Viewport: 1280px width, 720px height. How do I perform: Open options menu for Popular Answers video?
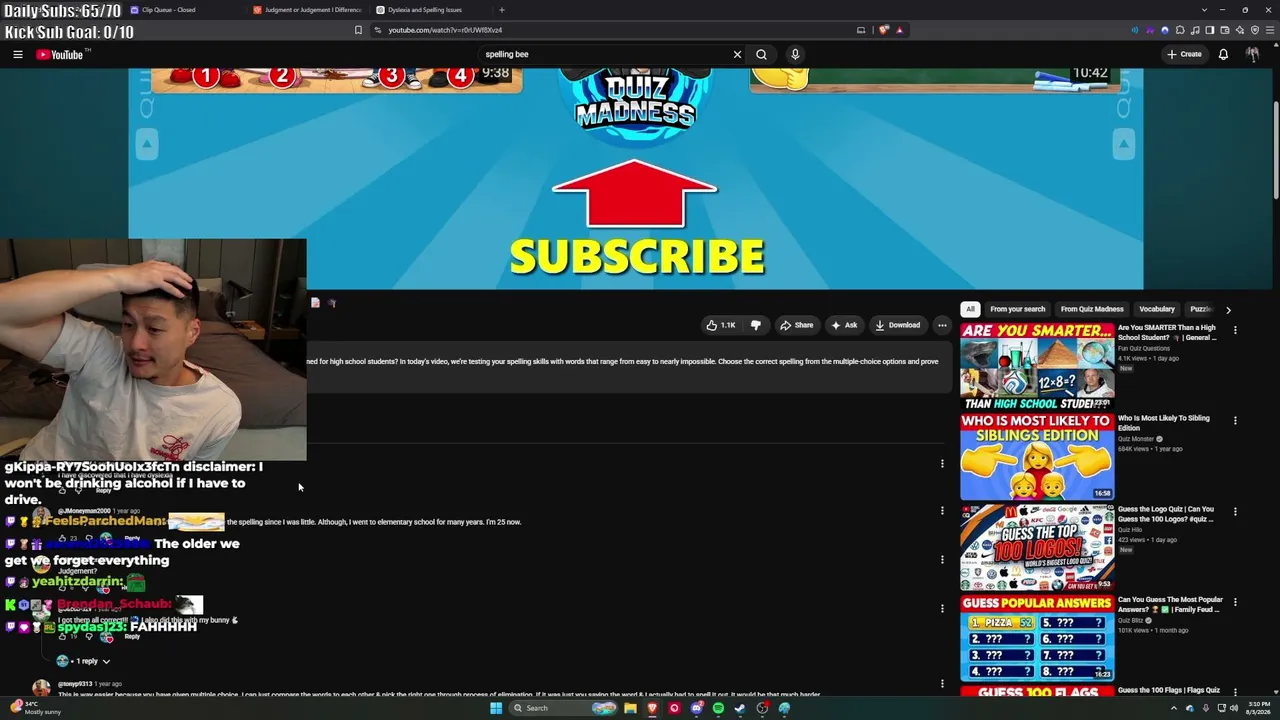point(1235,603)
